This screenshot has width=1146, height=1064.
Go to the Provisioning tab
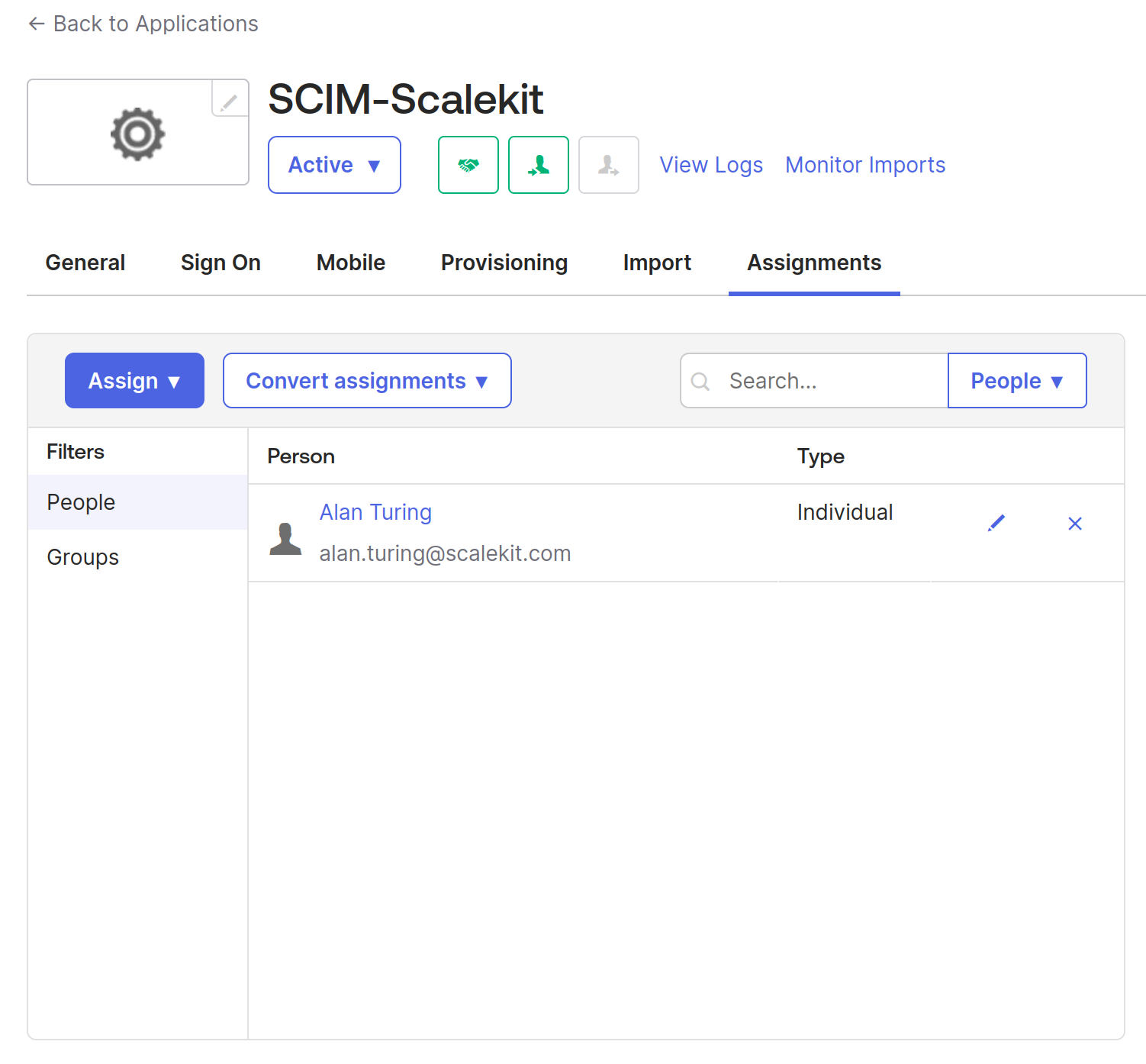(x=504, y=263)
